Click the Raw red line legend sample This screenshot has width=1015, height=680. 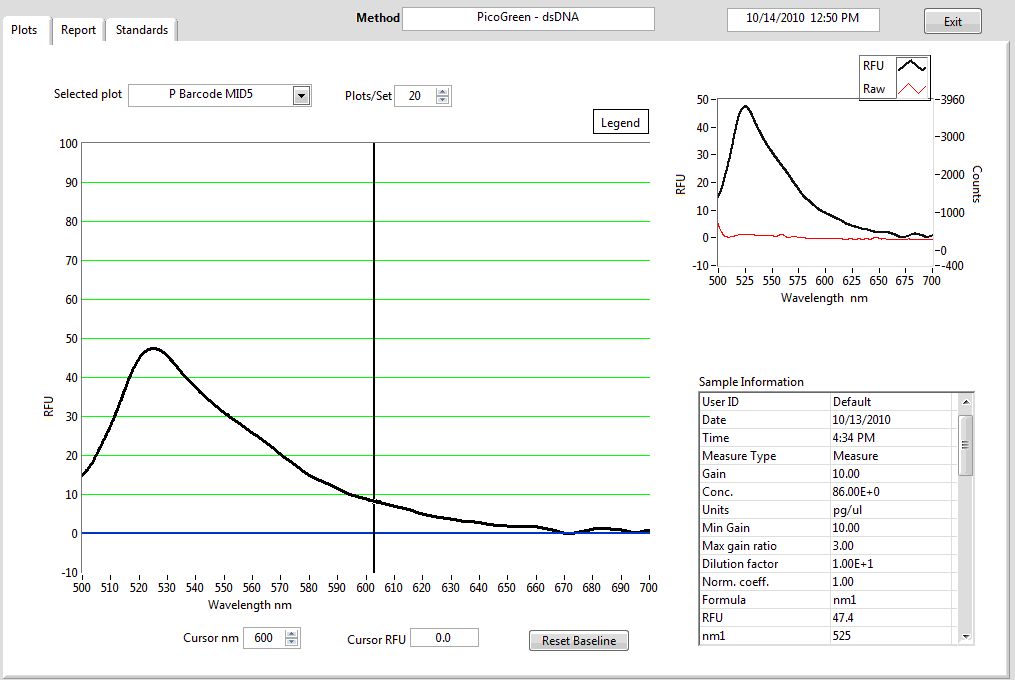pyautogui.click(x=912, y=89)
